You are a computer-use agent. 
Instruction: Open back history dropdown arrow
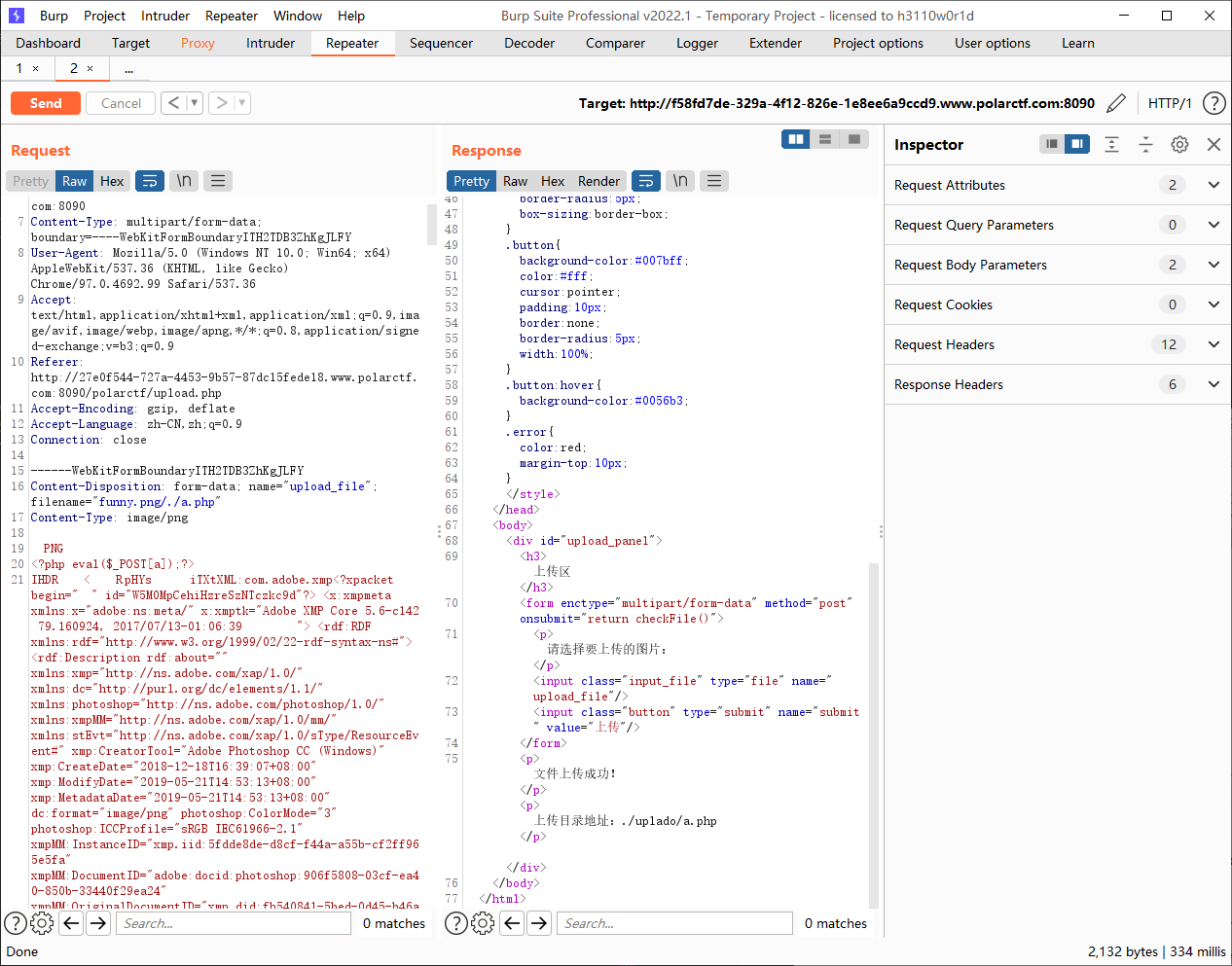pyautogui.click(x=194, y=102)
